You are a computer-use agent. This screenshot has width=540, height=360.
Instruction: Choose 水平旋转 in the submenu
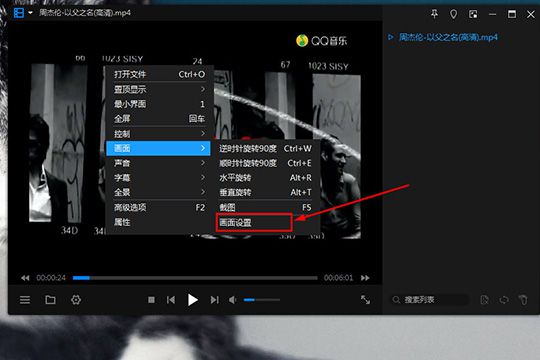(265, 178)
